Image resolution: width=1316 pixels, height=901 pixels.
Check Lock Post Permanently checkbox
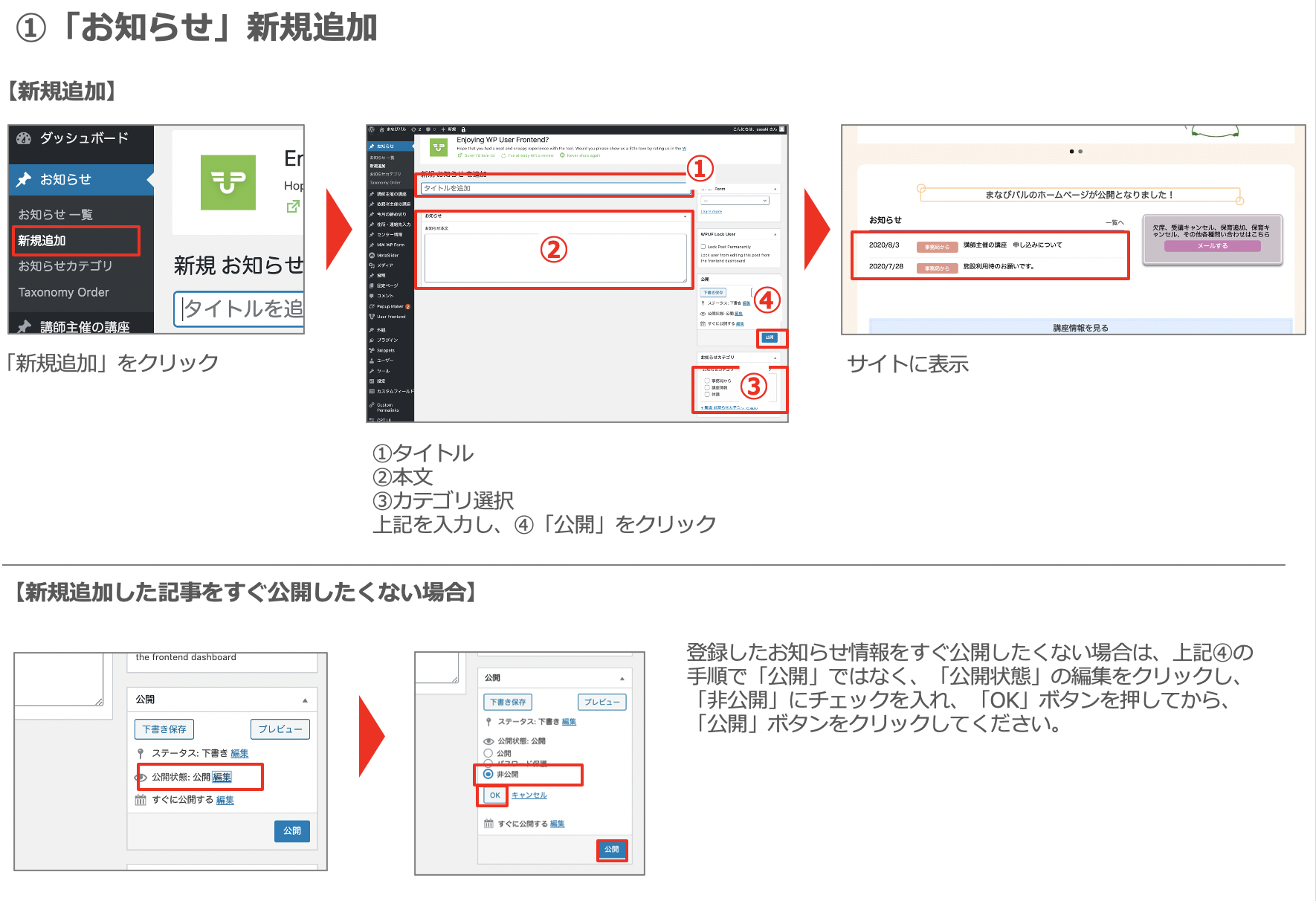tap(703, 247)
